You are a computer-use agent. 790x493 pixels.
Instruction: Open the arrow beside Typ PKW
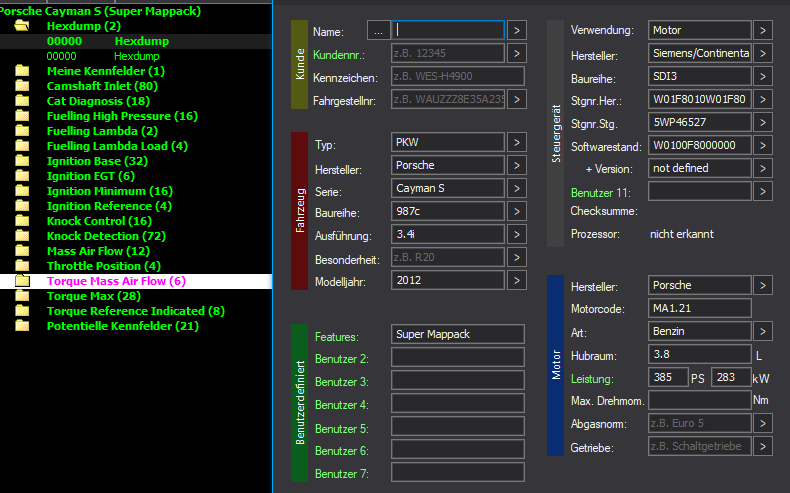(516, 143)
